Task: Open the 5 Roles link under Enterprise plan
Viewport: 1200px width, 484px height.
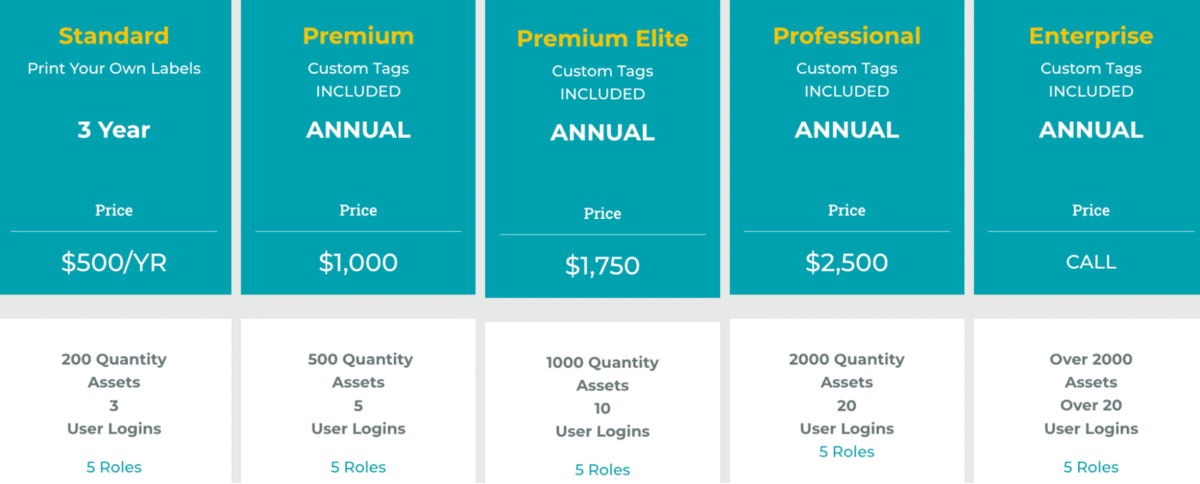Action: tap(1091, 467)
